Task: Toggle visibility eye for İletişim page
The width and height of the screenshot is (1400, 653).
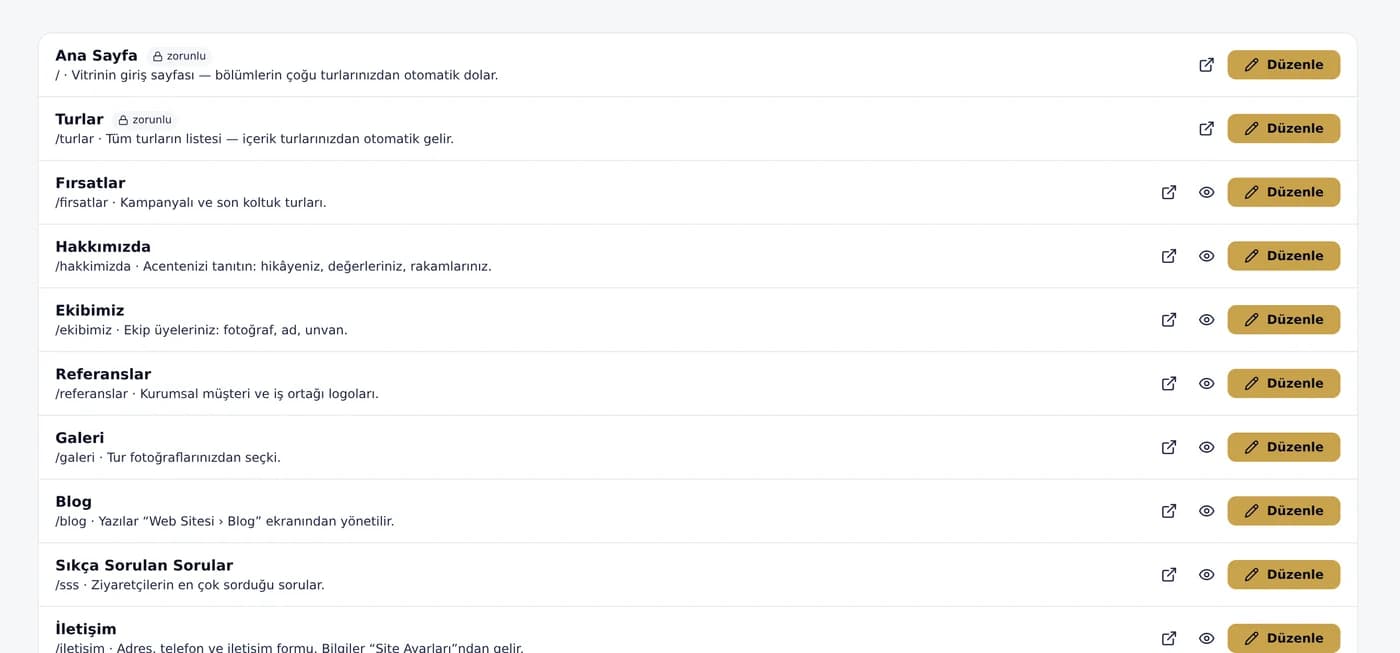Action: click(1206, 638)
